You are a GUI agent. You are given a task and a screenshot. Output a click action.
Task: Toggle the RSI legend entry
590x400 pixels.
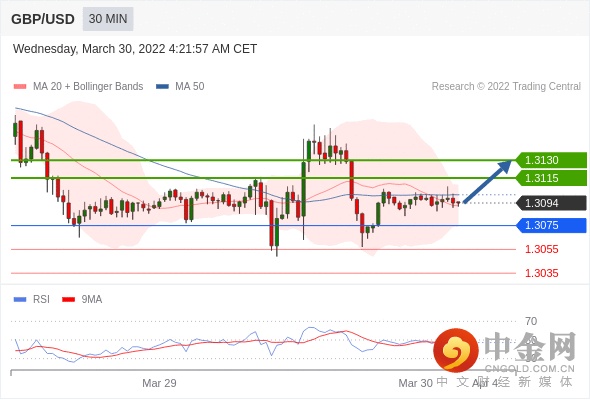[32, 300]
